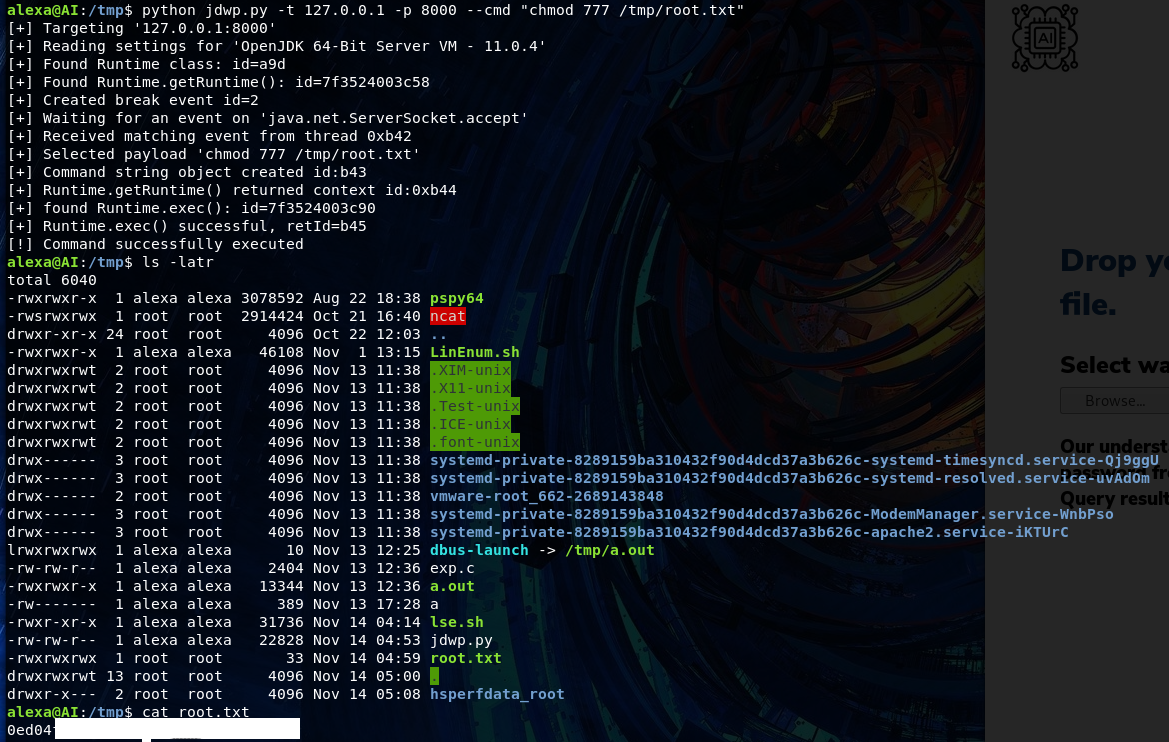Click the .font-unix directory entry
This screenshot has height=742, width=1169.
474,441
